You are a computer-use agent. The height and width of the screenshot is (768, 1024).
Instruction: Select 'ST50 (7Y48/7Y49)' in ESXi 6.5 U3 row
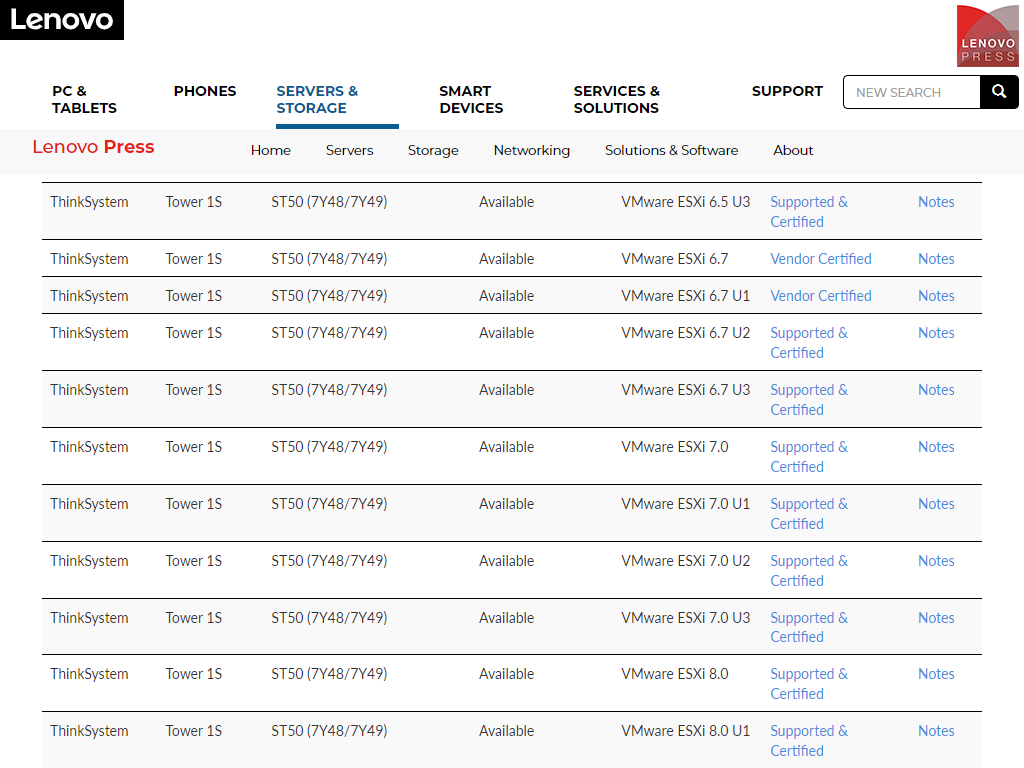[329, 202]
